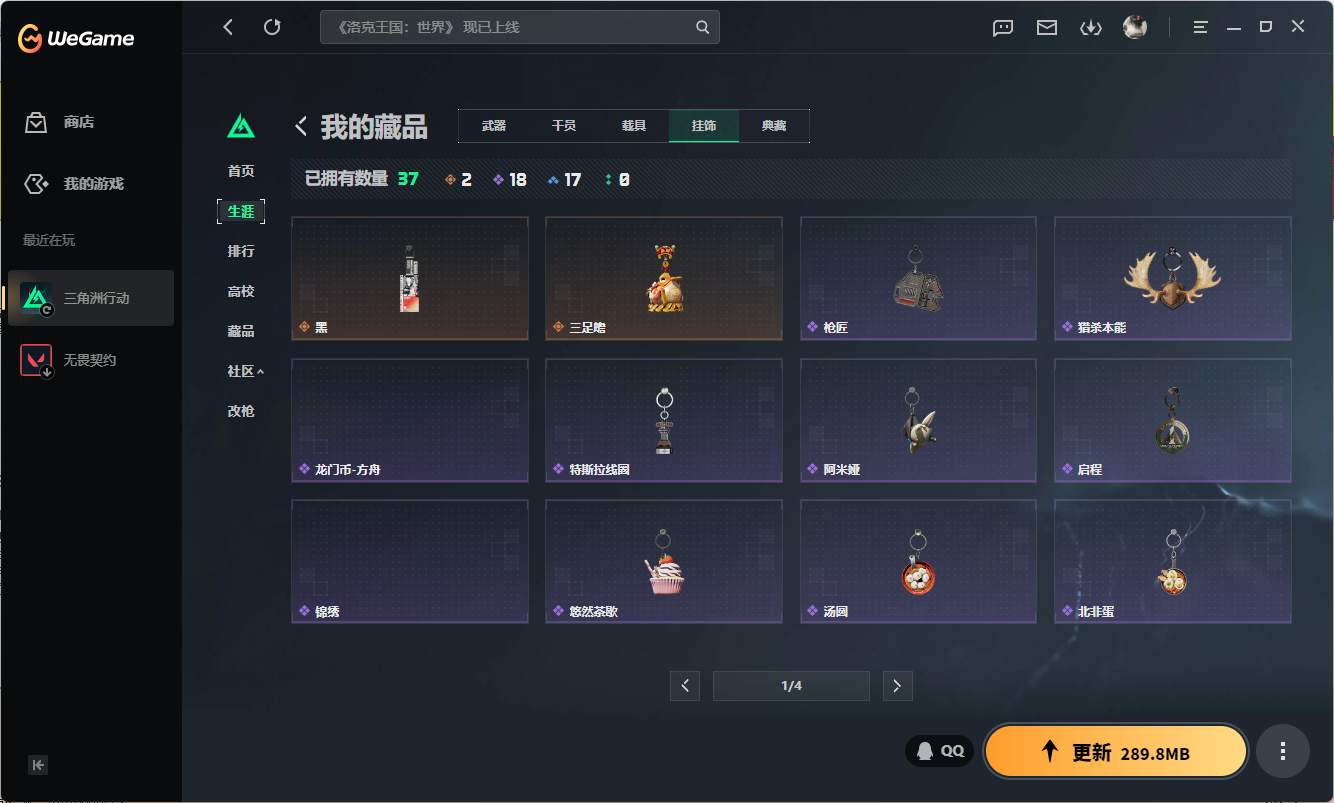Open the chat messages icon
Viewport: 1334px width, 803px height.
1003,28
